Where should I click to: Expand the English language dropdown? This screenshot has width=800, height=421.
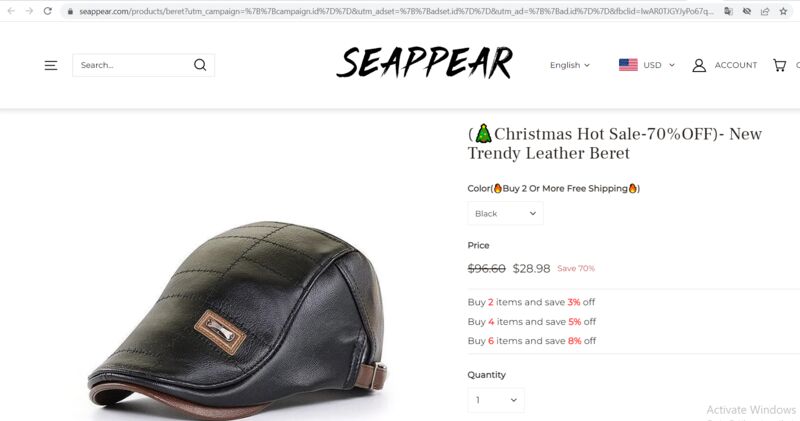569,65
